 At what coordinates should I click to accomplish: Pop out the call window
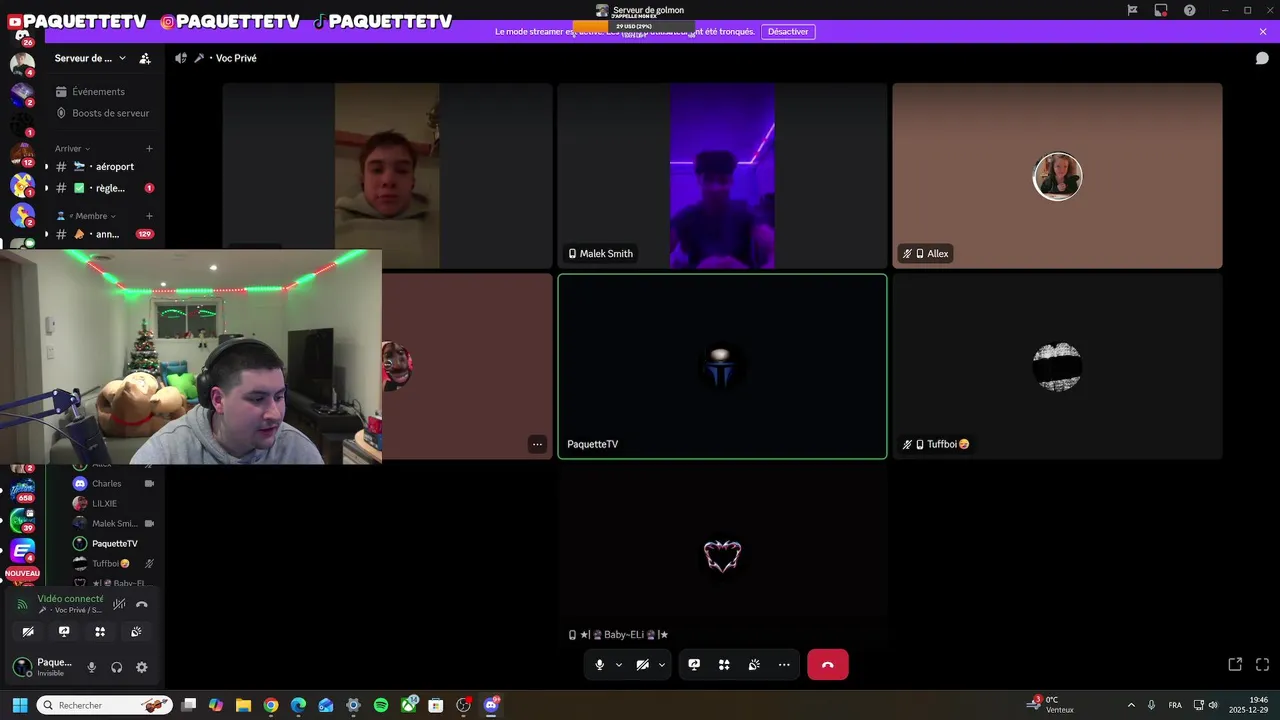tap(1235, 664)
